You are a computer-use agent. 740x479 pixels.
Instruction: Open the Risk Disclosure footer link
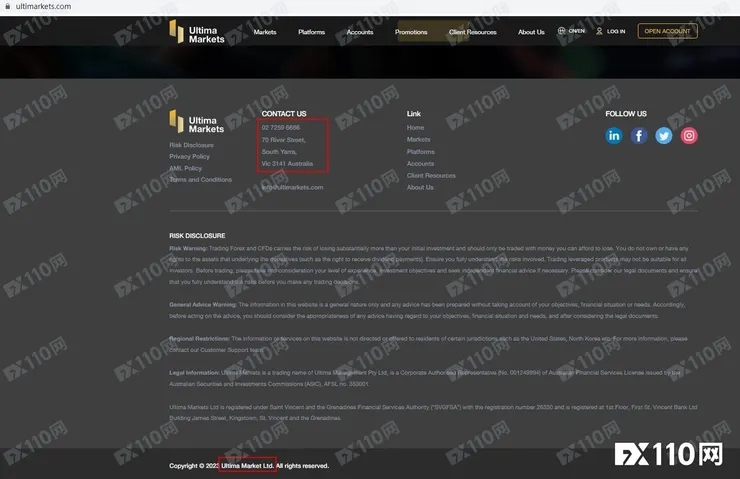point(192,145)
